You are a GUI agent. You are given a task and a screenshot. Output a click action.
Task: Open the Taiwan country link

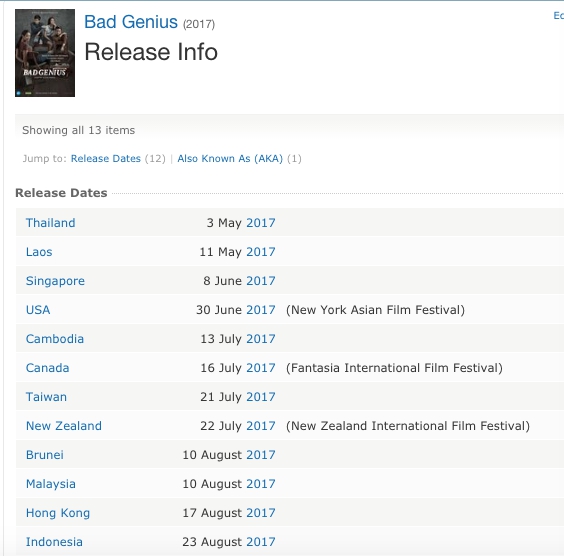point(46,397)
